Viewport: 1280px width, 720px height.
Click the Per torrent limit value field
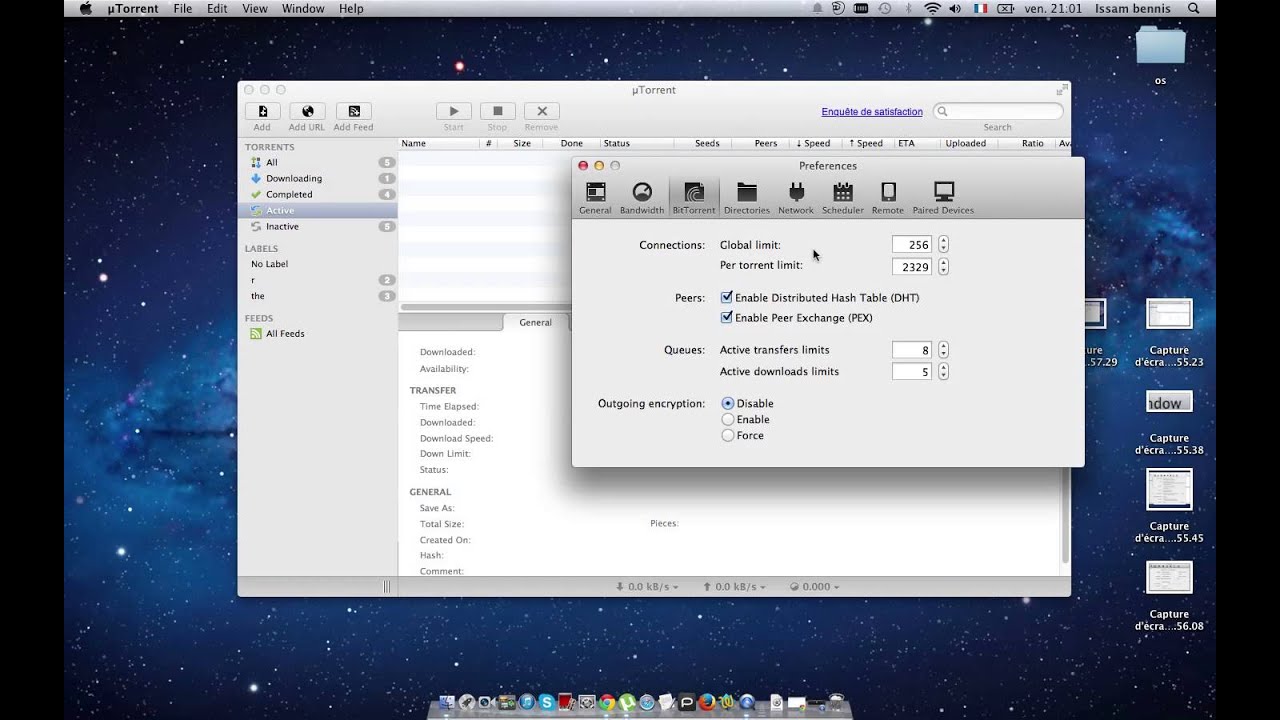tap(912, 267)
